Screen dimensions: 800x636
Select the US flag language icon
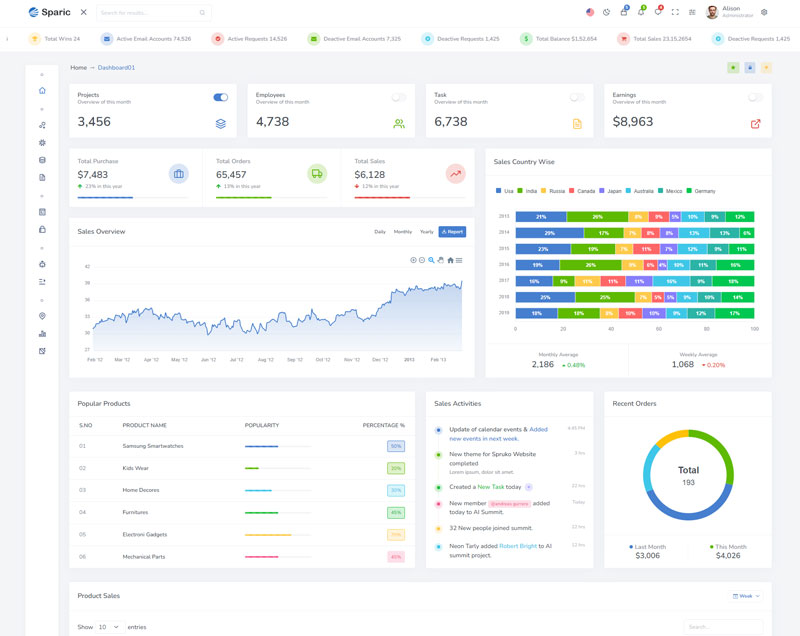[x=590, y=12]
